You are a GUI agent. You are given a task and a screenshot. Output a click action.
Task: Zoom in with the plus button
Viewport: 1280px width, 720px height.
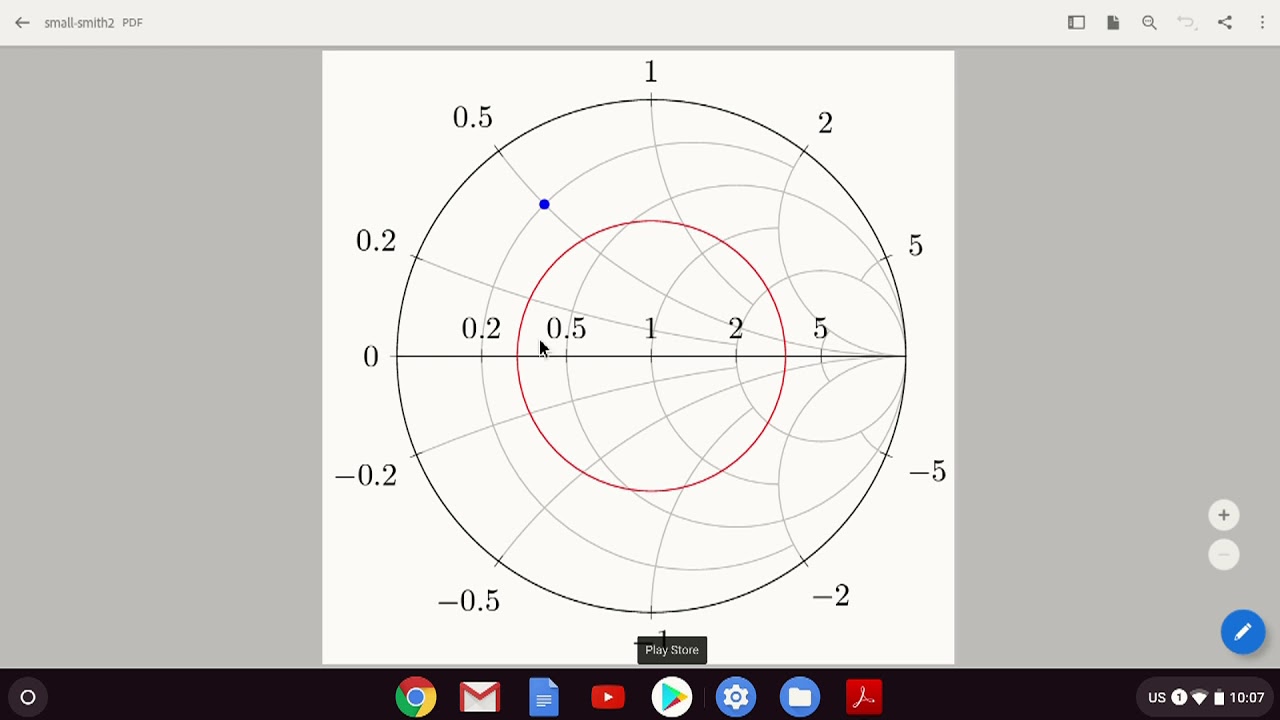1223,515
